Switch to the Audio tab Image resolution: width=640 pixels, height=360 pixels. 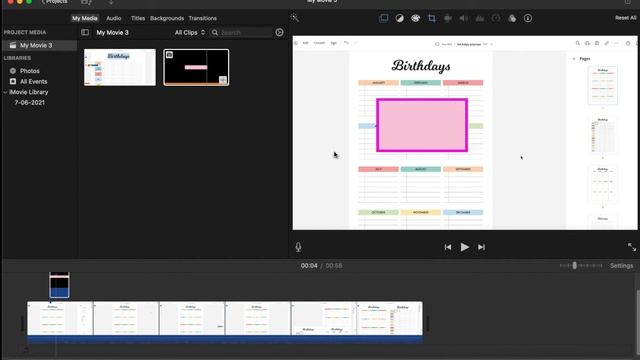[113, 18]
